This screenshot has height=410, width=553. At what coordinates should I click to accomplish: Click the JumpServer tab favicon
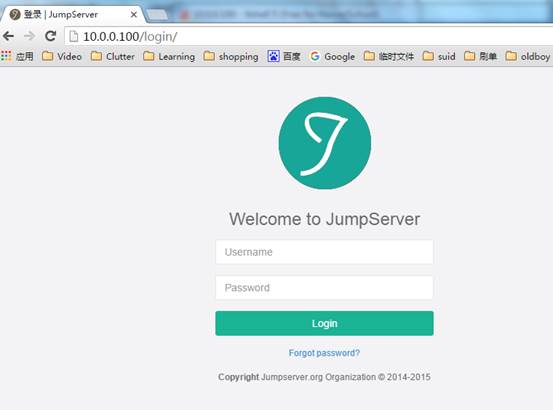click(15, 14)
